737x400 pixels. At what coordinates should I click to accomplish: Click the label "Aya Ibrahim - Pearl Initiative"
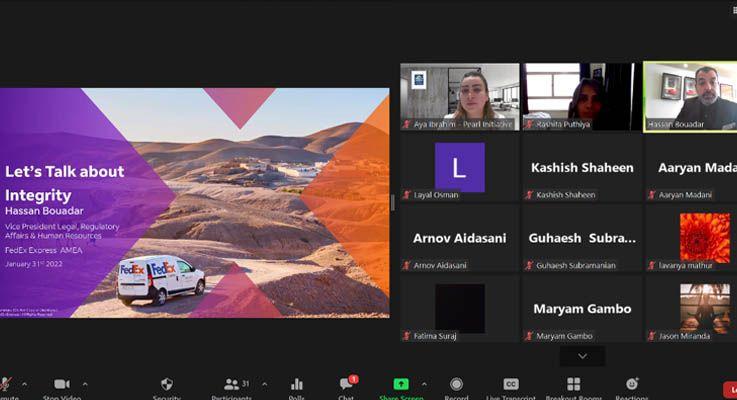(463, 125)
